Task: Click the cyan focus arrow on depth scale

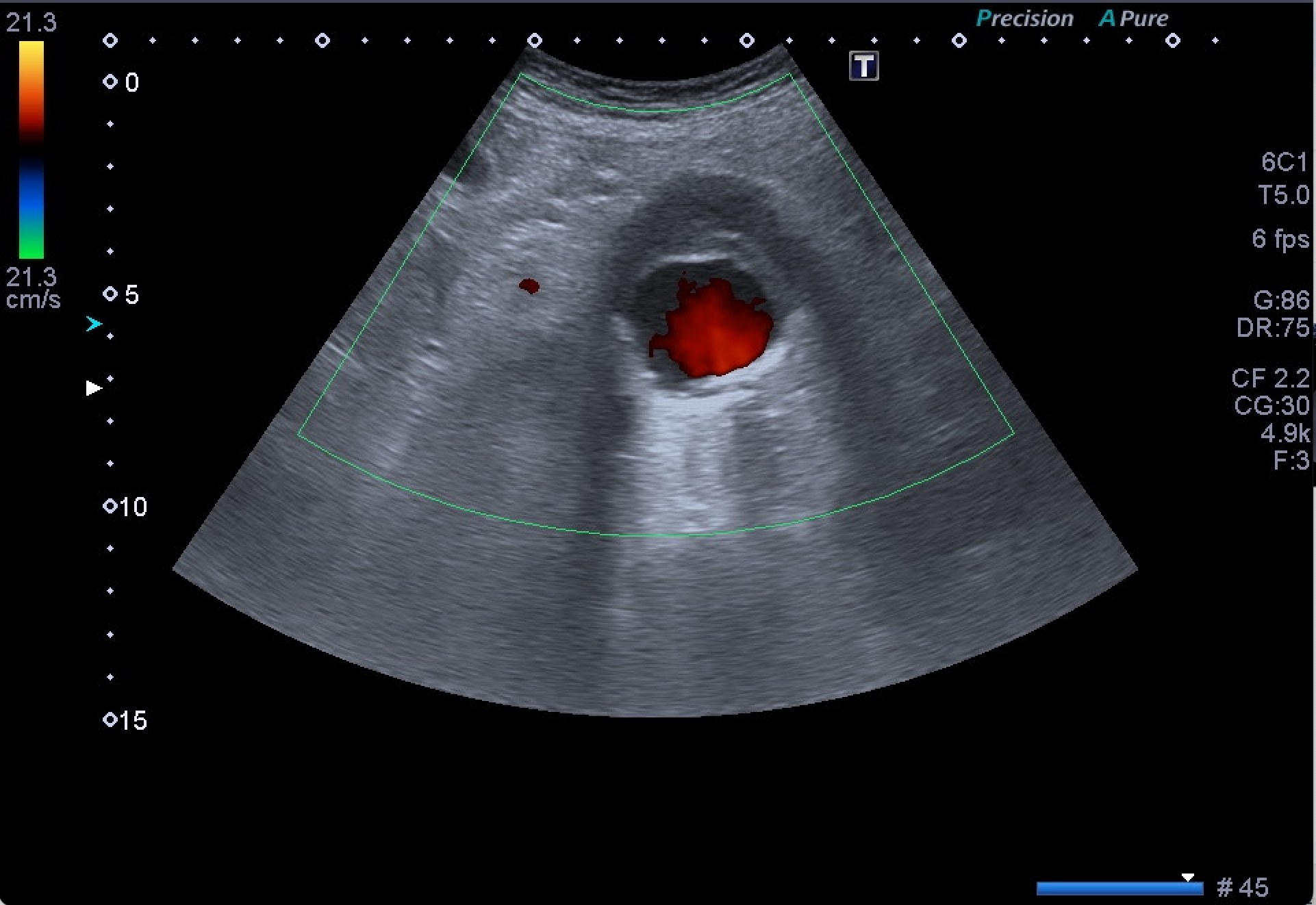Action: coord(94,324)
